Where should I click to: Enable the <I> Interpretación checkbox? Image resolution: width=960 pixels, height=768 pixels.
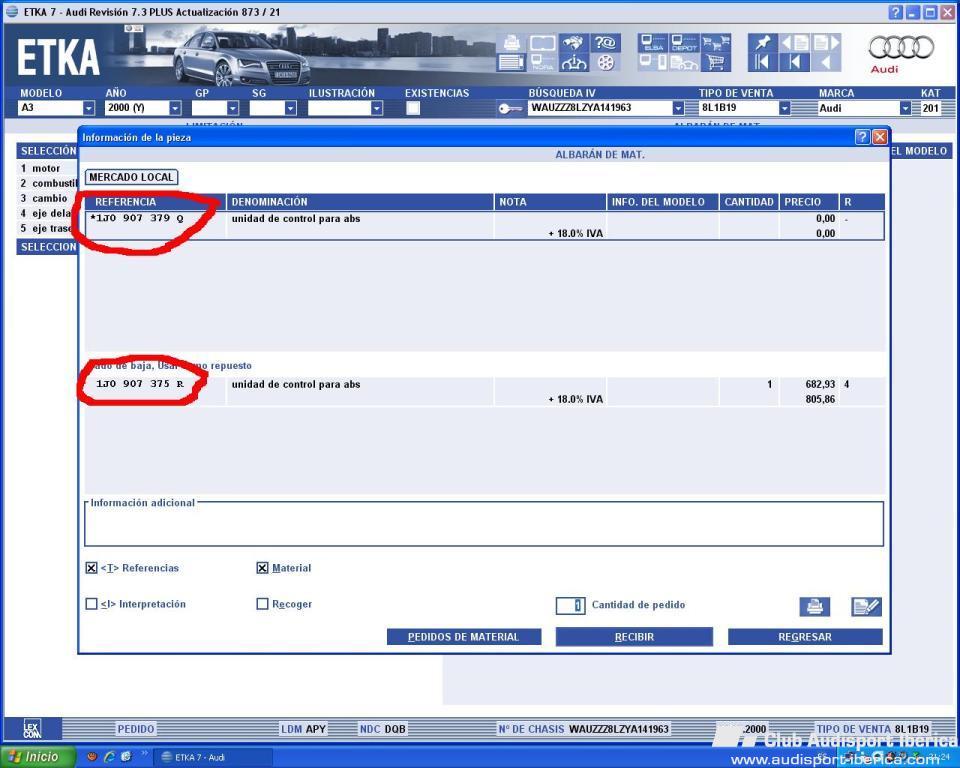pyautogui.click(x=91, y=604)
